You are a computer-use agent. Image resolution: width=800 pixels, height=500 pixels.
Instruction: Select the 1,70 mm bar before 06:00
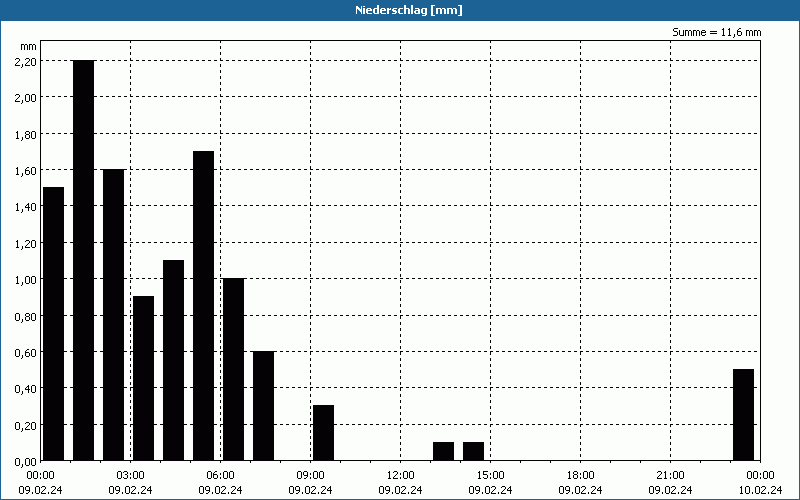tap(204, 306)
